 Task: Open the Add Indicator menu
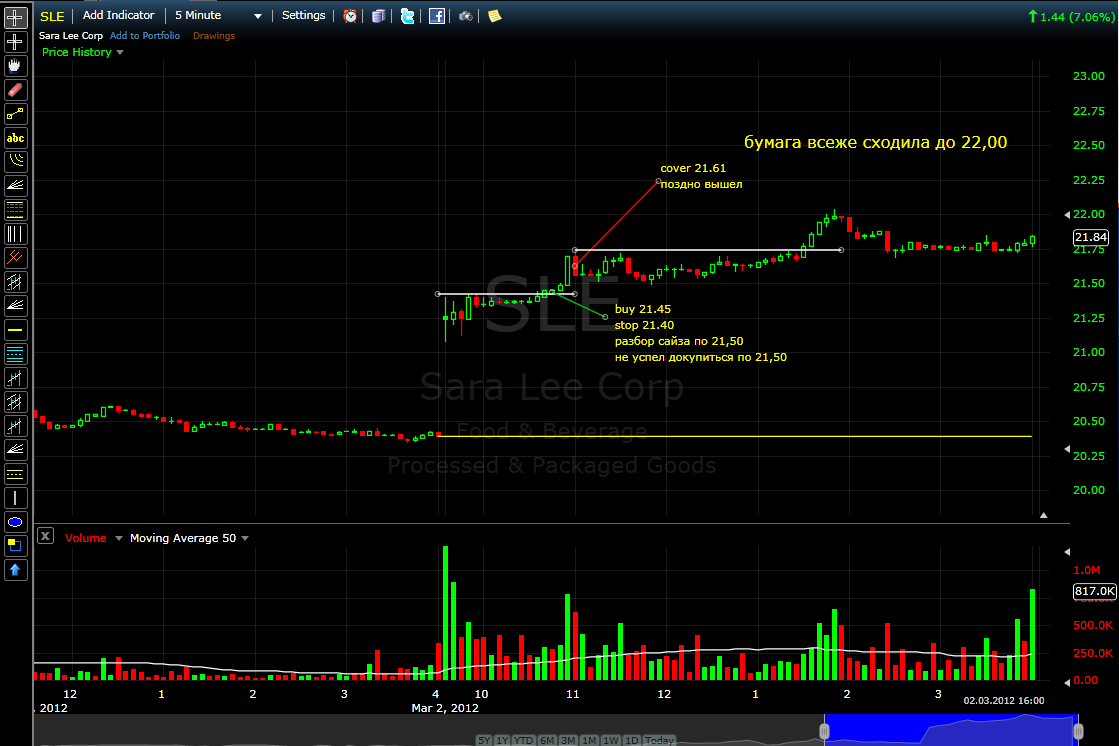118,15
